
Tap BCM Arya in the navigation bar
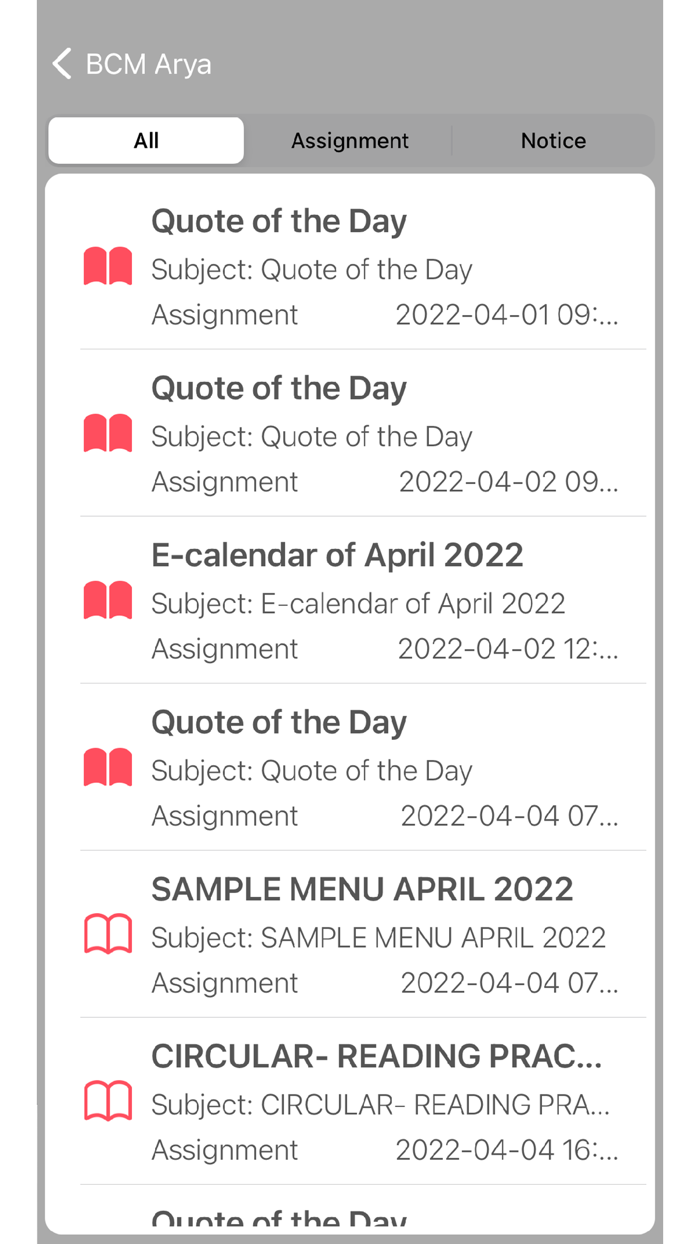148,63
